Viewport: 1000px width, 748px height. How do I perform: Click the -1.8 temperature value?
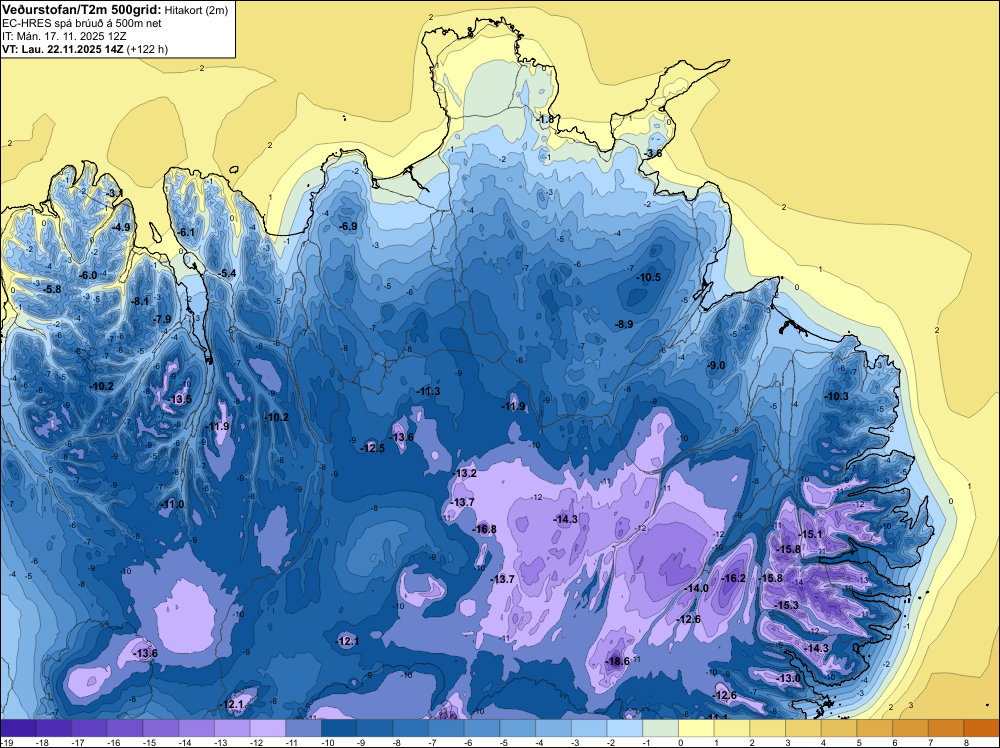click(x=545, y=119)
